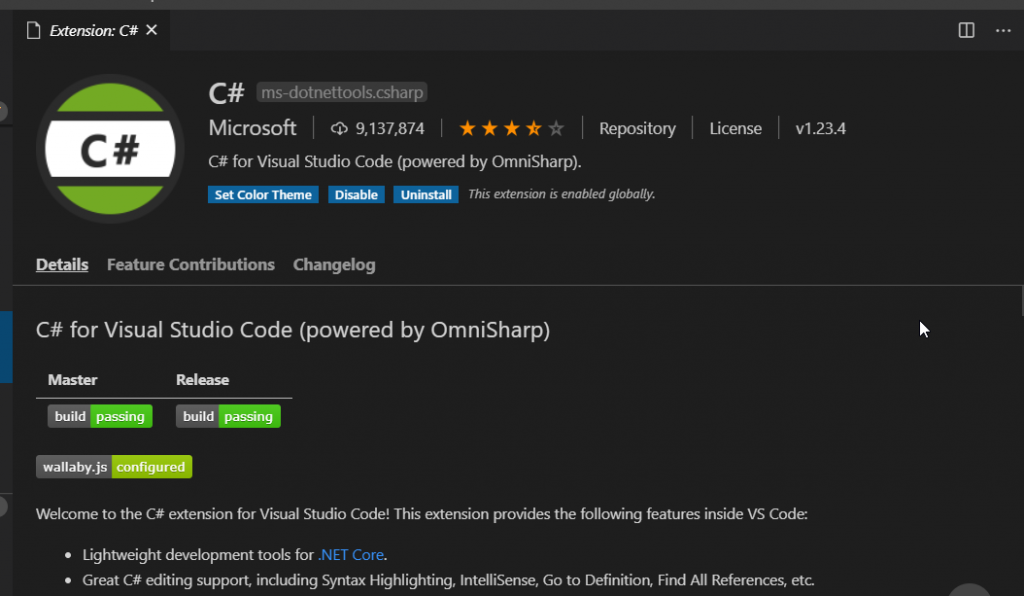
Task: Follow the .NET Core hyperlink
Action: (351, 554)
